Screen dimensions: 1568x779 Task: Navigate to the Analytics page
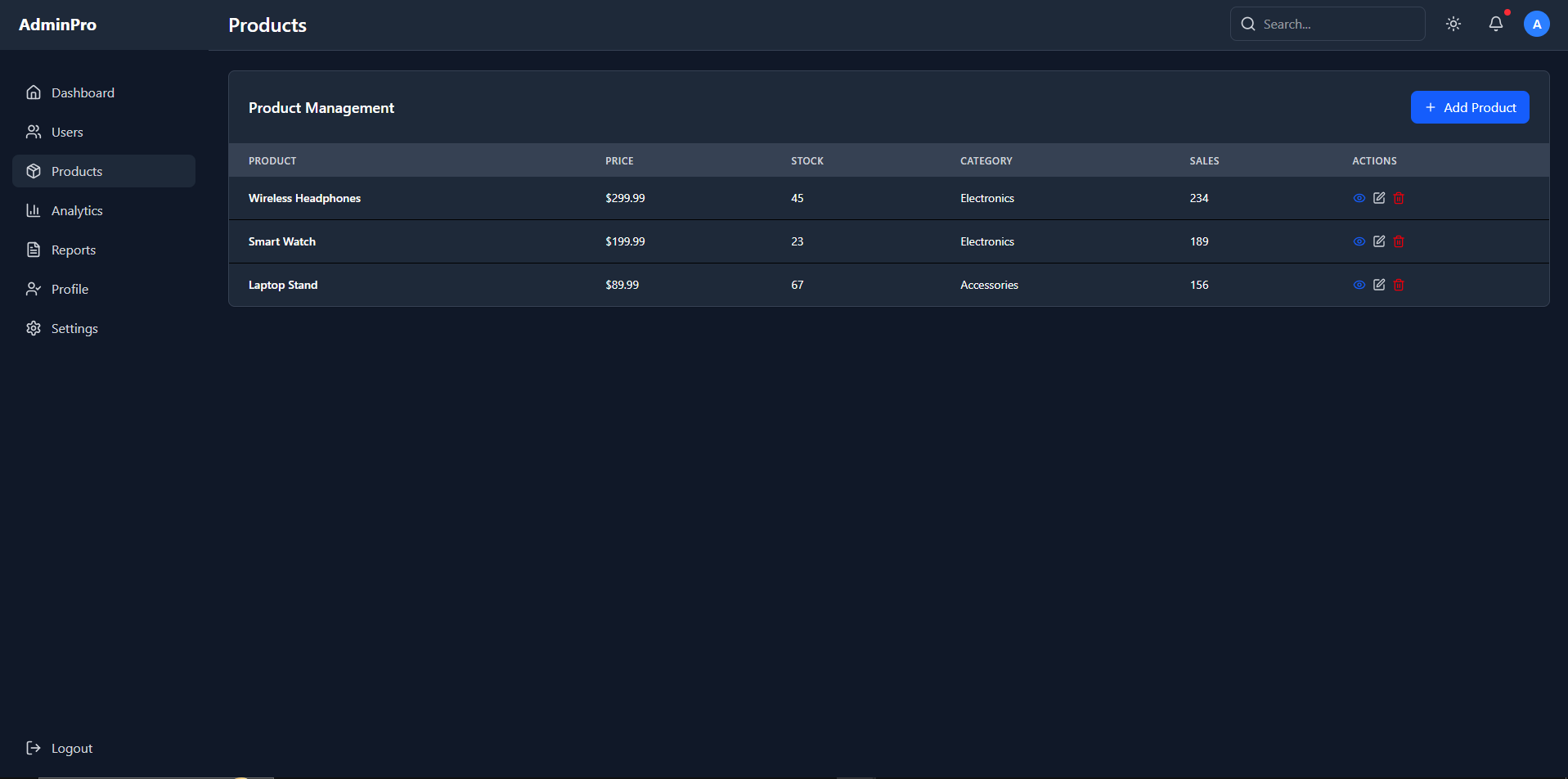tap(77, 210)
